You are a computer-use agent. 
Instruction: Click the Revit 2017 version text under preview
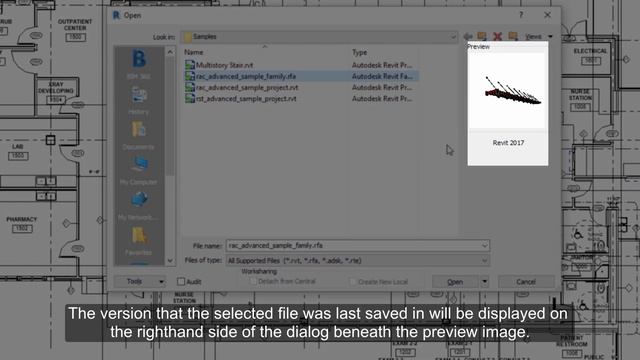click(508, 143)
